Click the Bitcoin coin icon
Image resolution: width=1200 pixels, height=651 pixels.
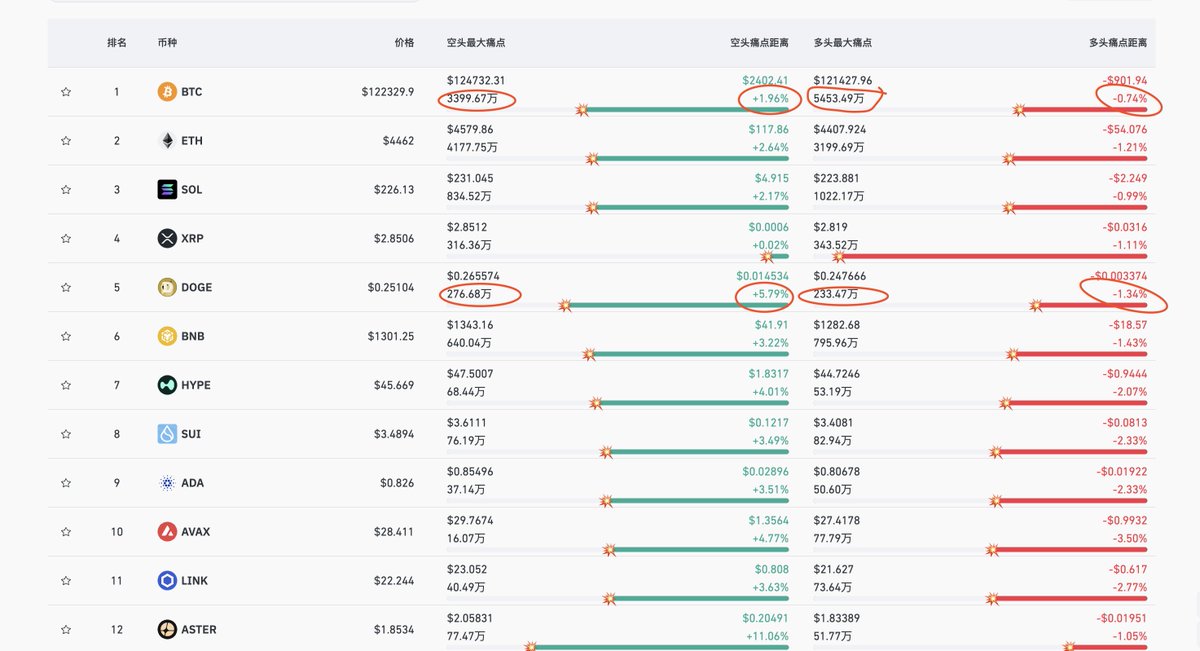click(x=167, y=92)
